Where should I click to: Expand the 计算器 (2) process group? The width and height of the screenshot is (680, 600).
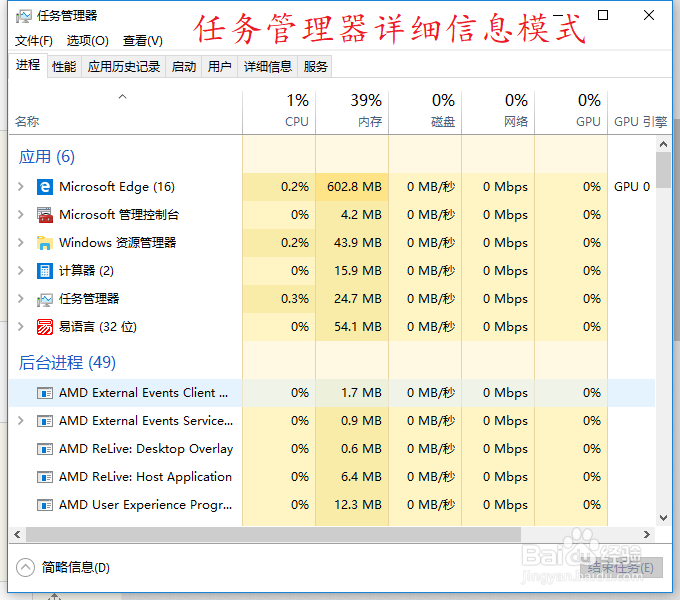coord(20,271)
